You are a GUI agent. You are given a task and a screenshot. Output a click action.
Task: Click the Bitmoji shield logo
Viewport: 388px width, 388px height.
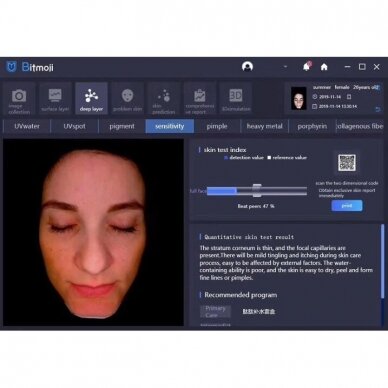(x=11, y=67)
